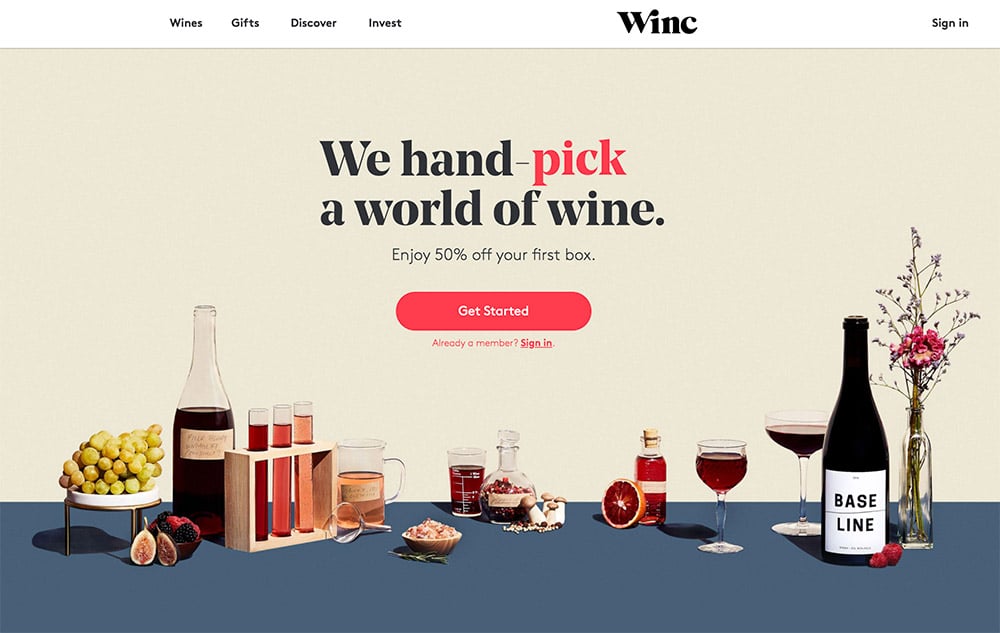Click the Base Line wine bottle
The height and width of the screenshot is (633, 1000).
click(x=855, y=440)
